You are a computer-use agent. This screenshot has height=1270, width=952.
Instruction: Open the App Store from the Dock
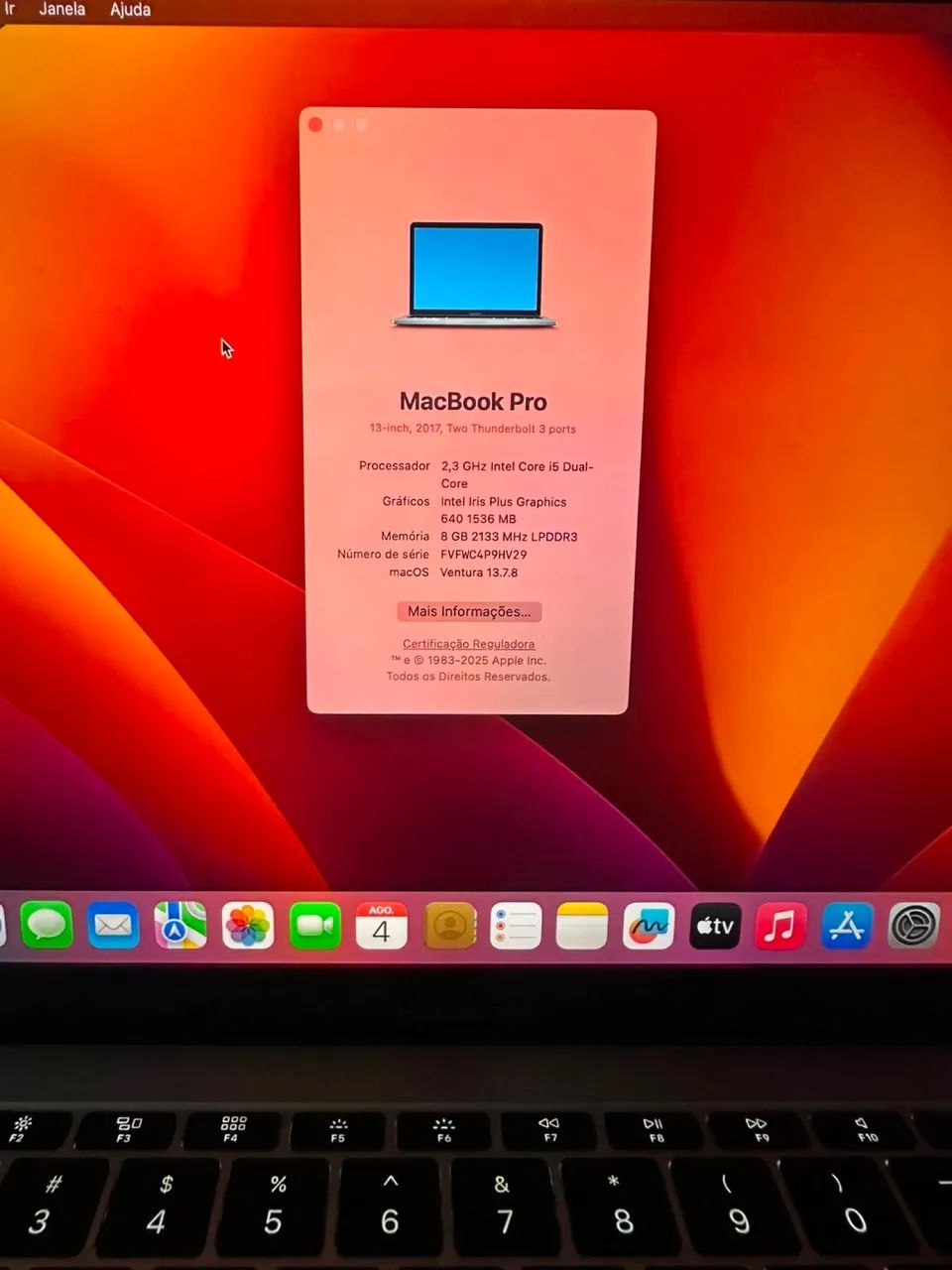tap(848, 926)
